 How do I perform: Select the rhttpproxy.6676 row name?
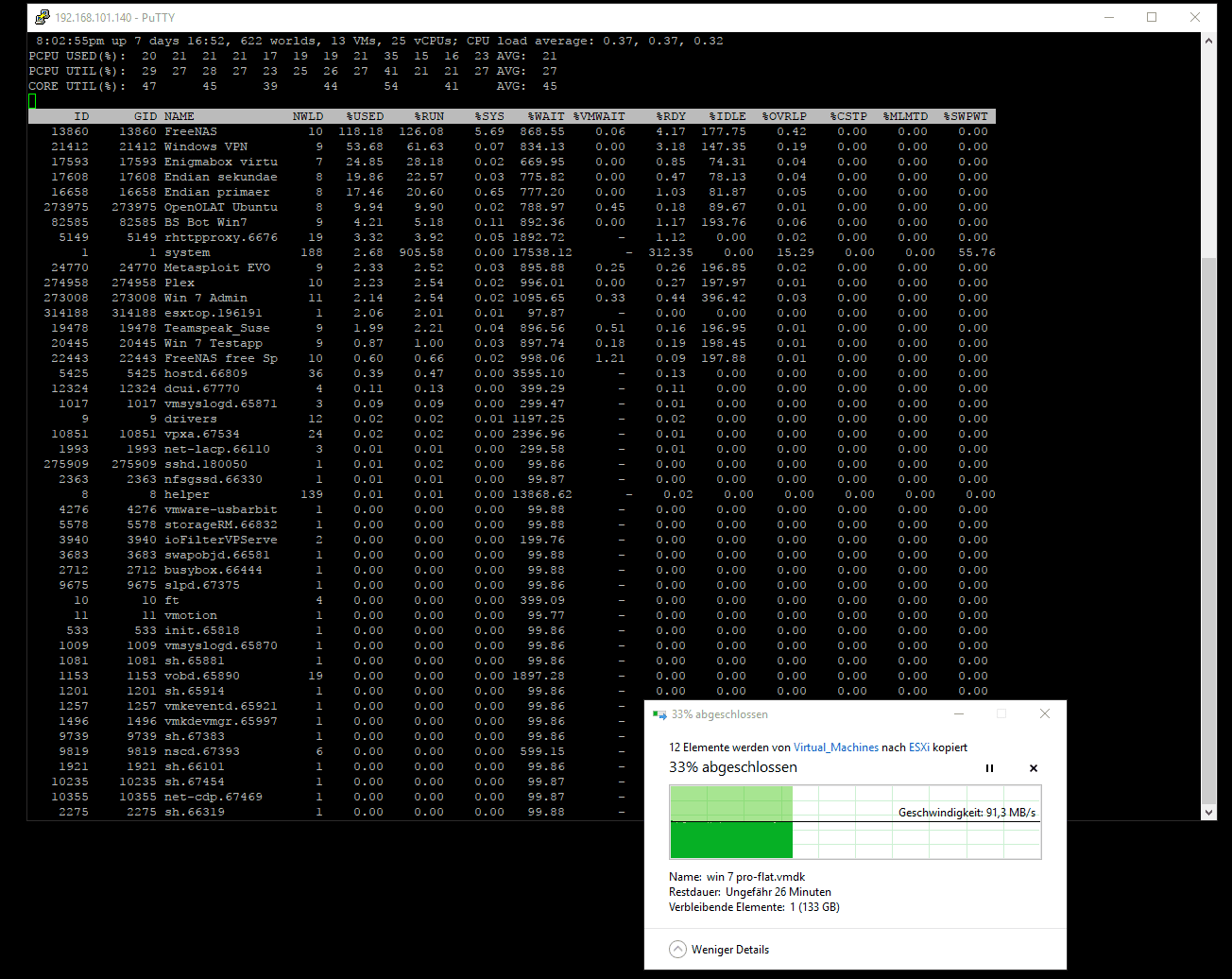221,237
